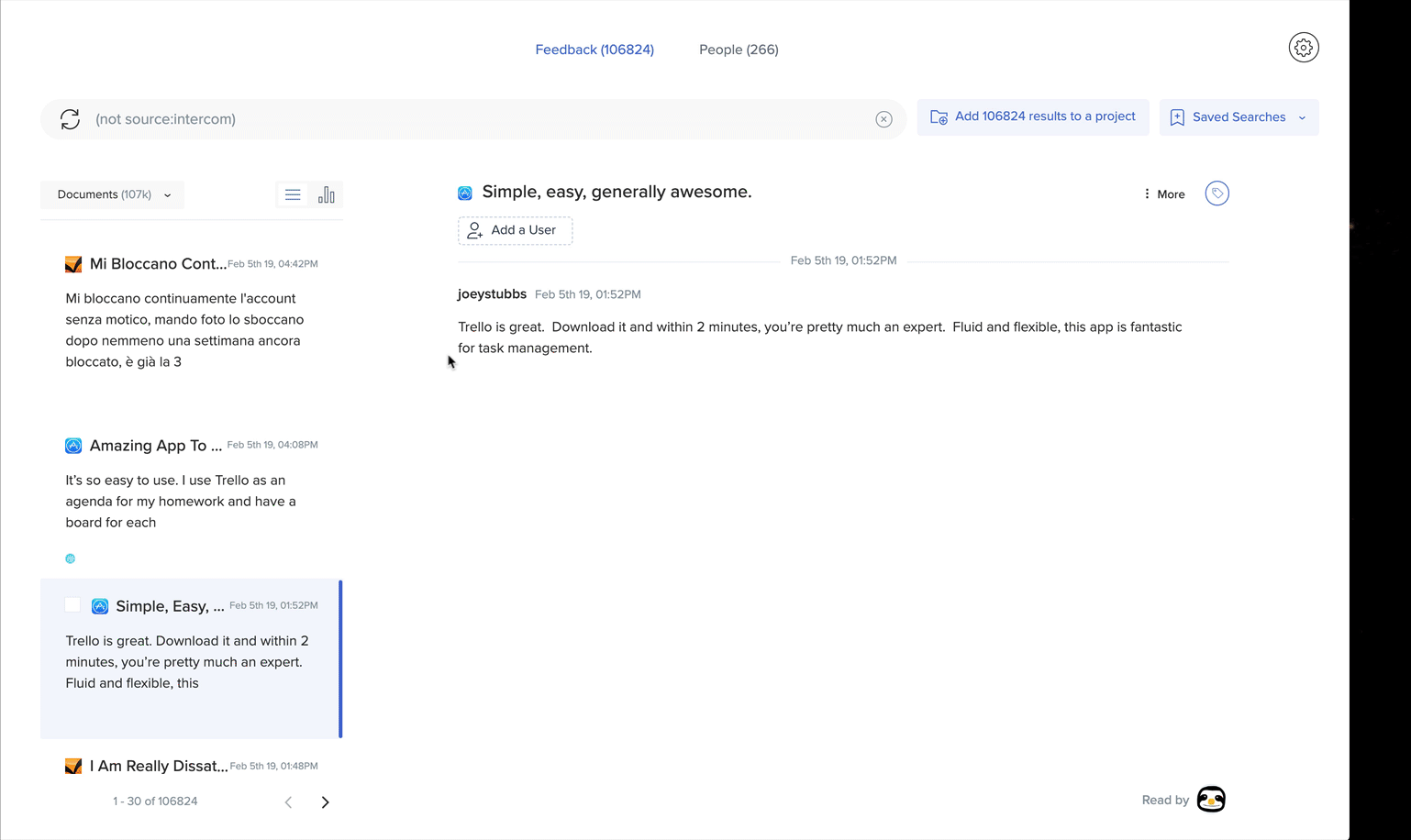Expand the Documents (107k) dropdown
The image size is (1411, 840).
[x=113, y=194]
